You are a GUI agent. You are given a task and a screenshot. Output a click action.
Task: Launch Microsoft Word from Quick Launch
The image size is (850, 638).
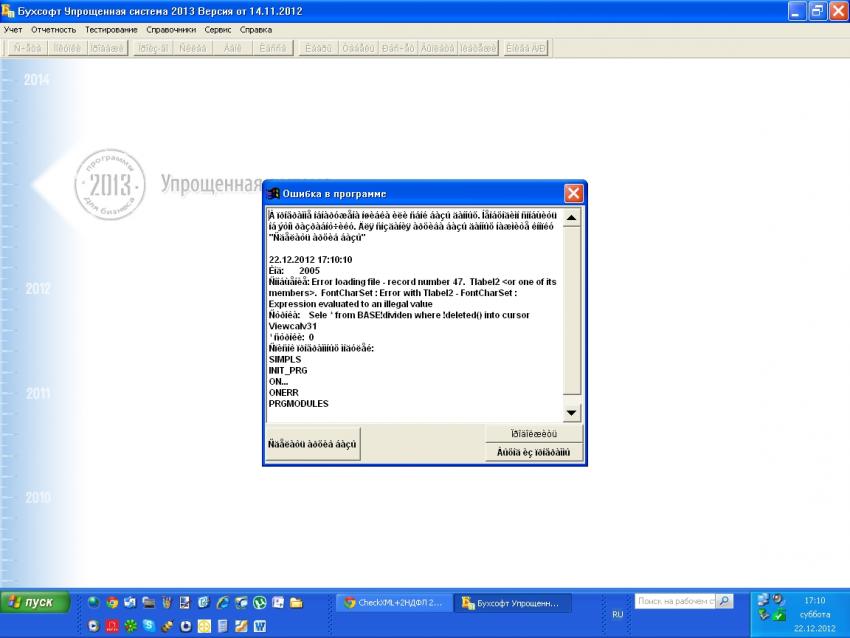pyautogui.click(x=260, y=626)
